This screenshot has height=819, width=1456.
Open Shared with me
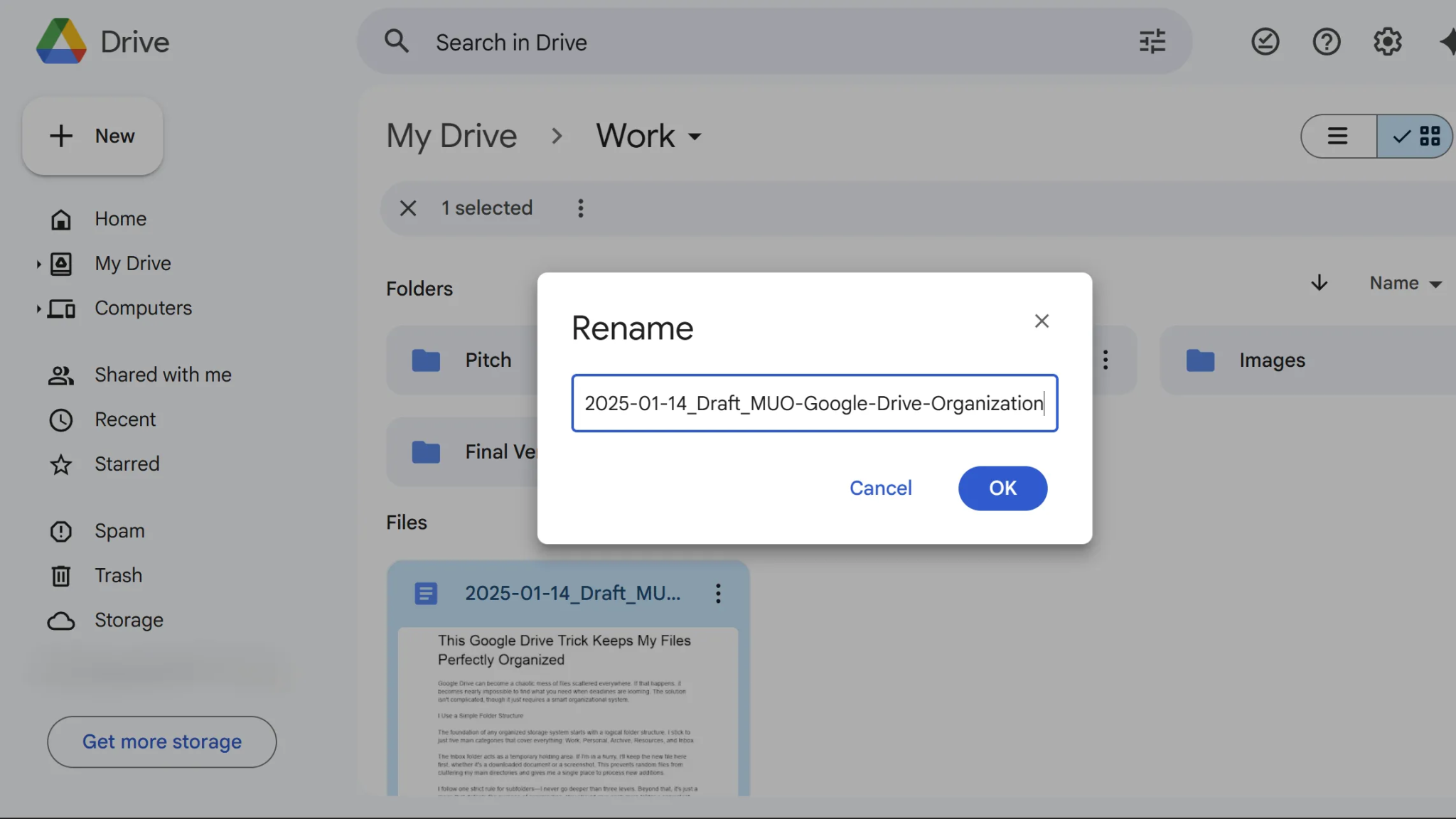[x=162, y=374]
